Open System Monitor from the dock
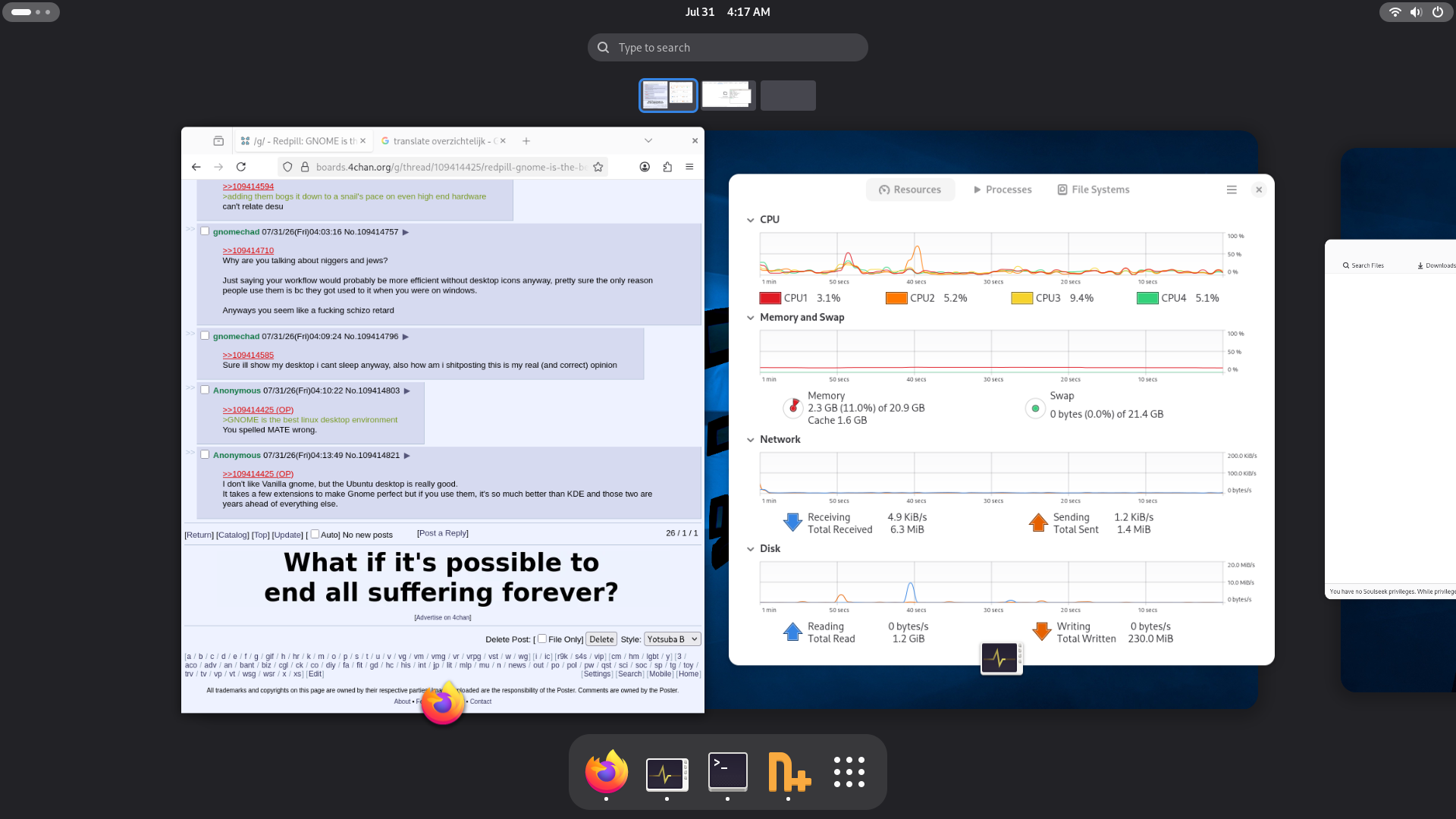 [667, 773]
